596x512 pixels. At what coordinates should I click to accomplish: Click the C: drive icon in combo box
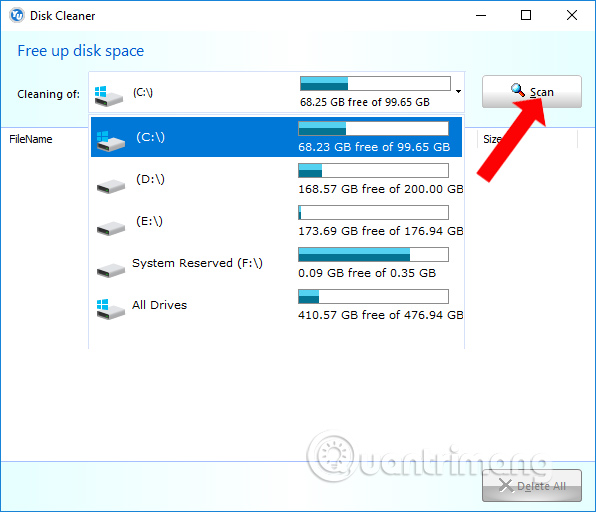109,96
